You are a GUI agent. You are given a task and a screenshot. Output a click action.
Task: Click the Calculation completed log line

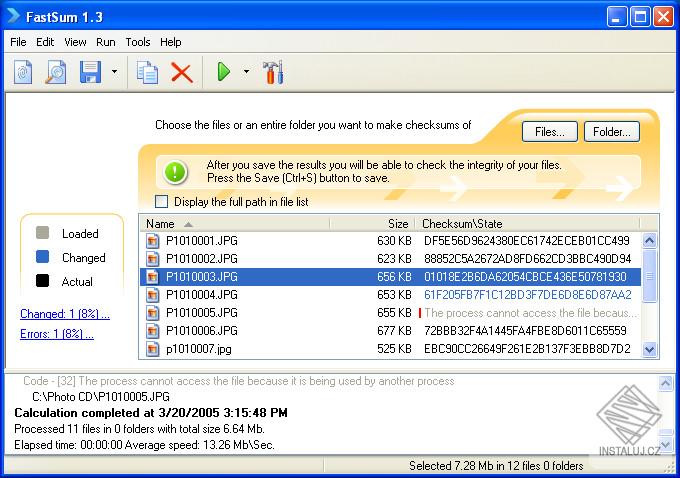[151, 413]
